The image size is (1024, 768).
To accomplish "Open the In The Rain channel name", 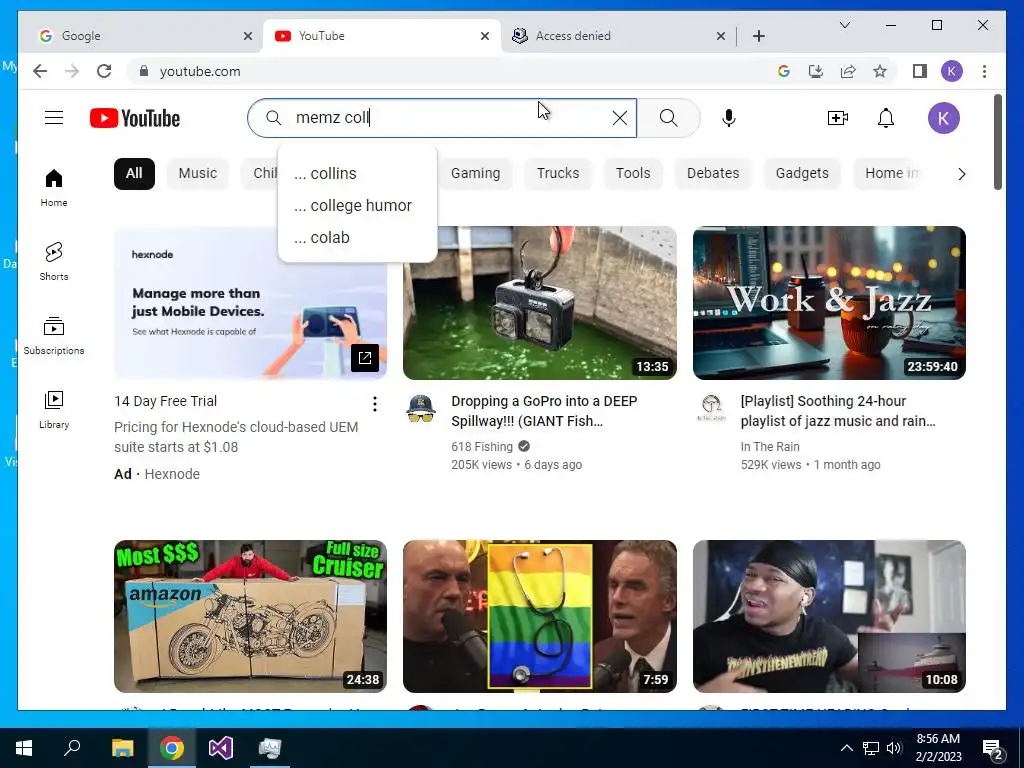I will point(770,447).
